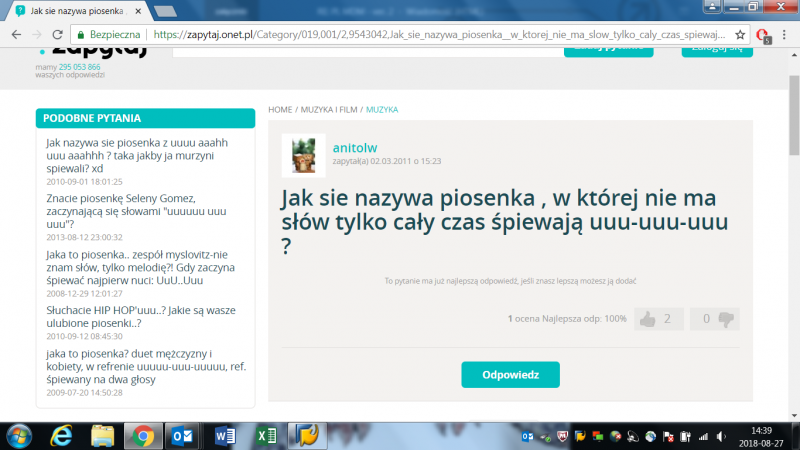Open the HOME breadcrumb link
Viewport: 800px width, 450px height.
(280, 108)
